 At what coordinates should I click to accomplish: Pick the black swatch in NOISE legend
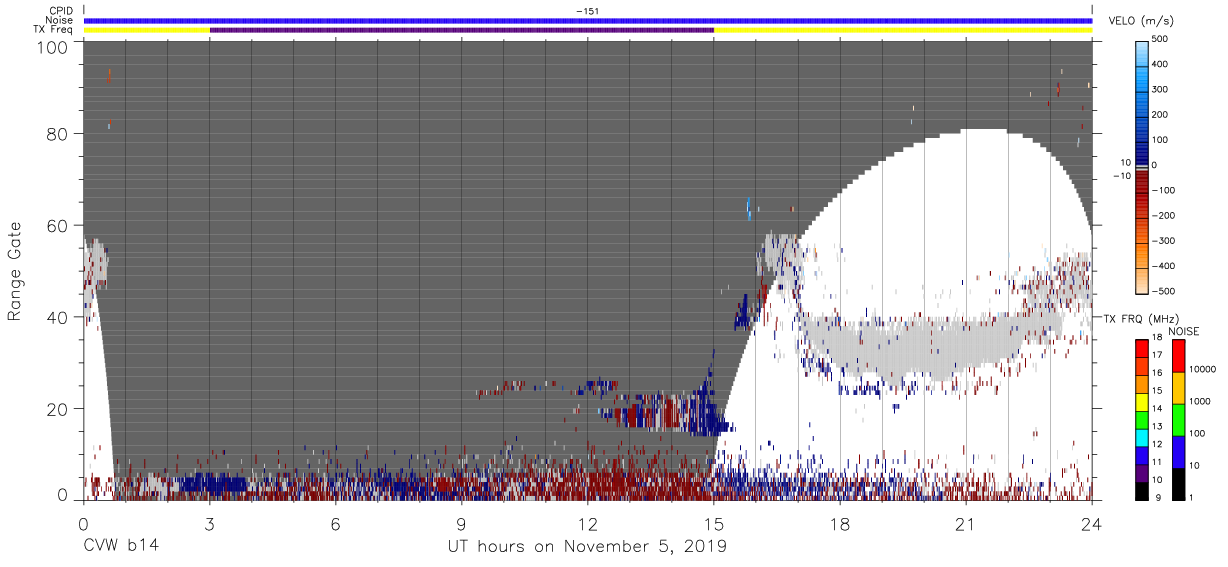point(1177,484)
